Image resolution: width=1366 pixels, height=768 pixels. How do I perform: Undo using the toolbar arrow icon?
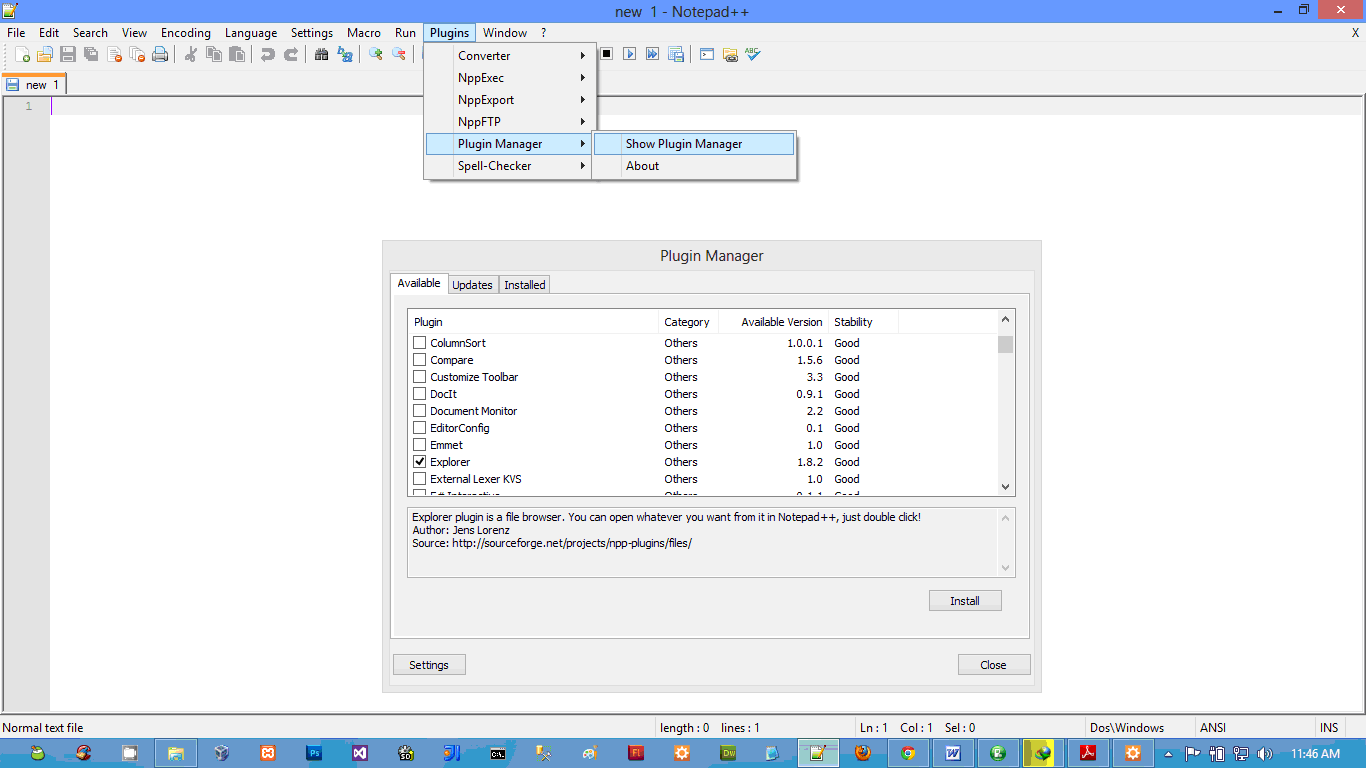(270, 54)
